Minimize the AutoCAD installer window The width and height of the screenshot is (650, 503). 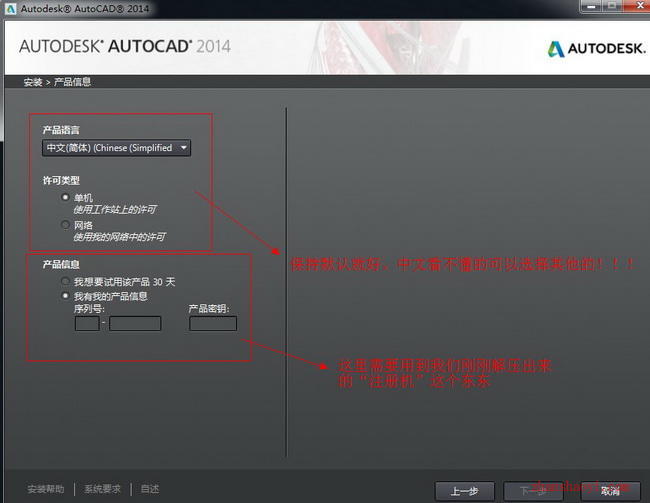pos(592,6)
